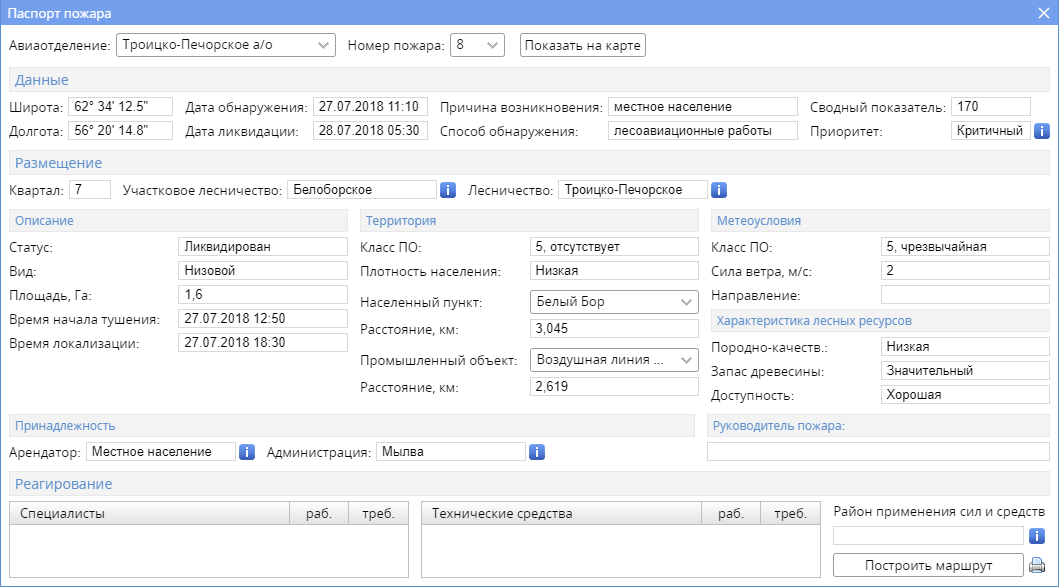Click the Площадь, Га field
Image resolution: width=1059 pixels, height=587 pixels.
click(x=263, y=295)
